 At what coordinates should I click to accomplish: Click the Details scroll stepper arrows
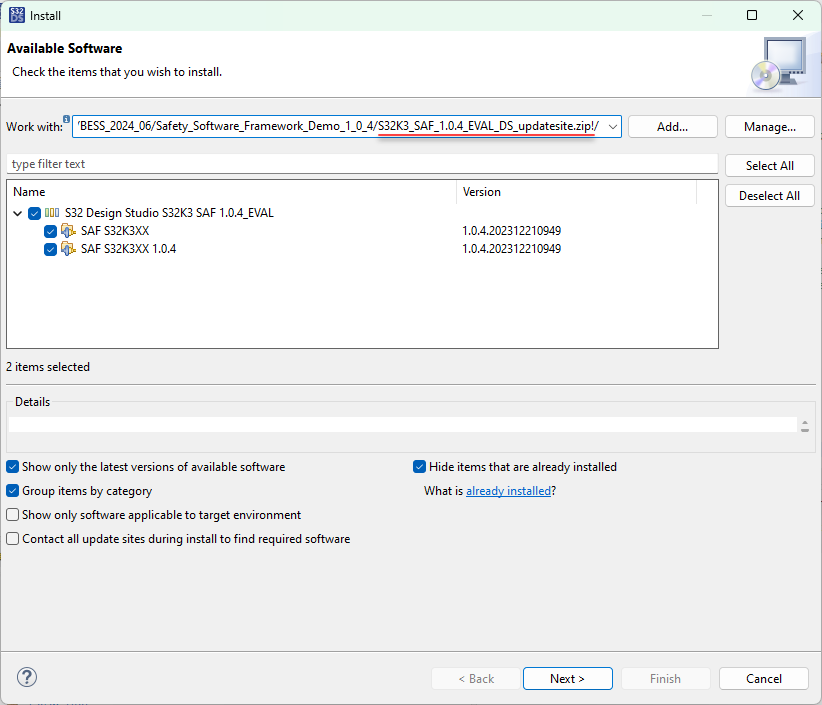click(x=805, y=425)
